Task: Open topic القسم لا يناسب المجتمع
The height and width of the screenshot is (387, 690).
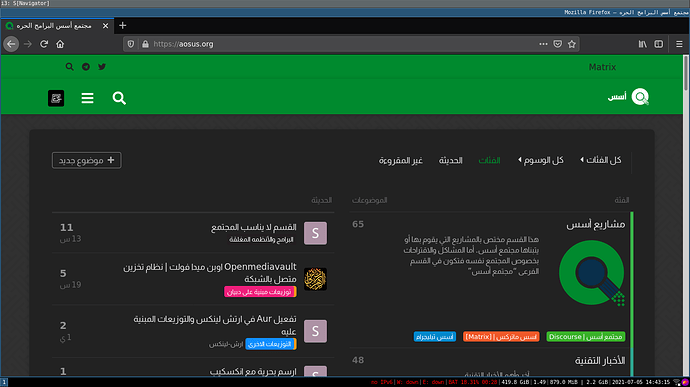Action: coord(254,227)
